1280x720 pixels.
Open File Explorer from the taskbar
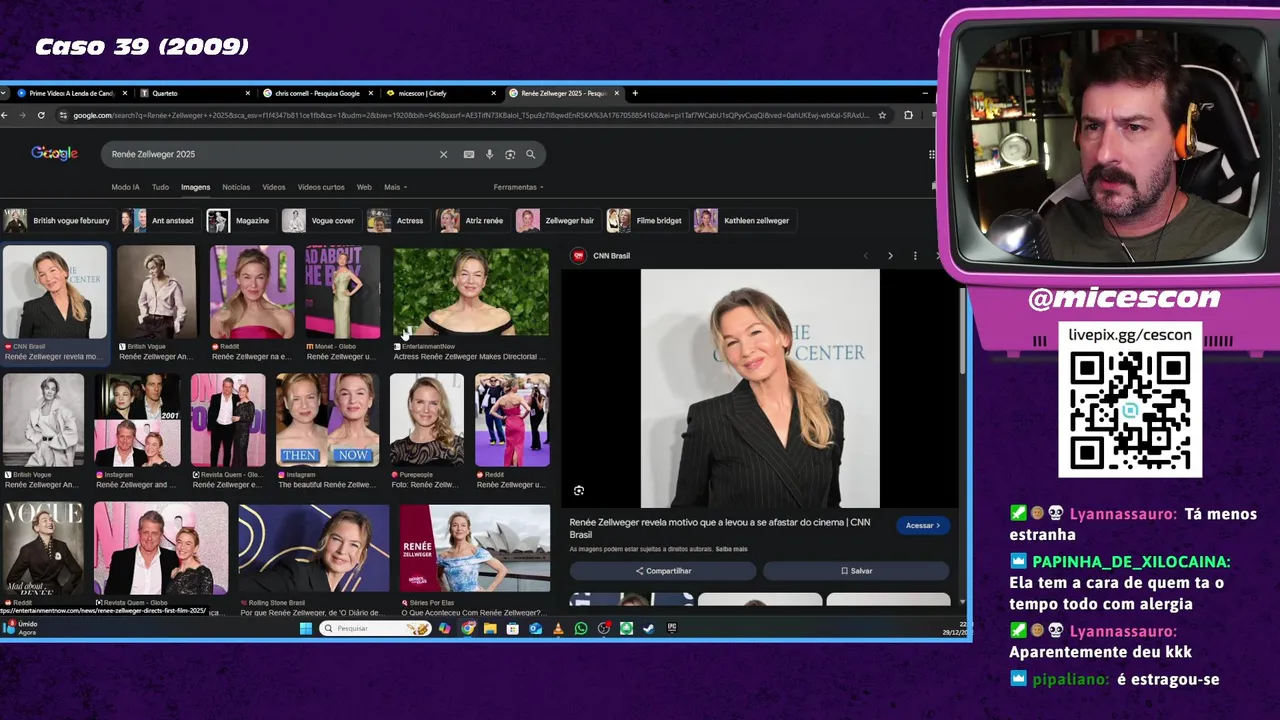pos(490,628)
